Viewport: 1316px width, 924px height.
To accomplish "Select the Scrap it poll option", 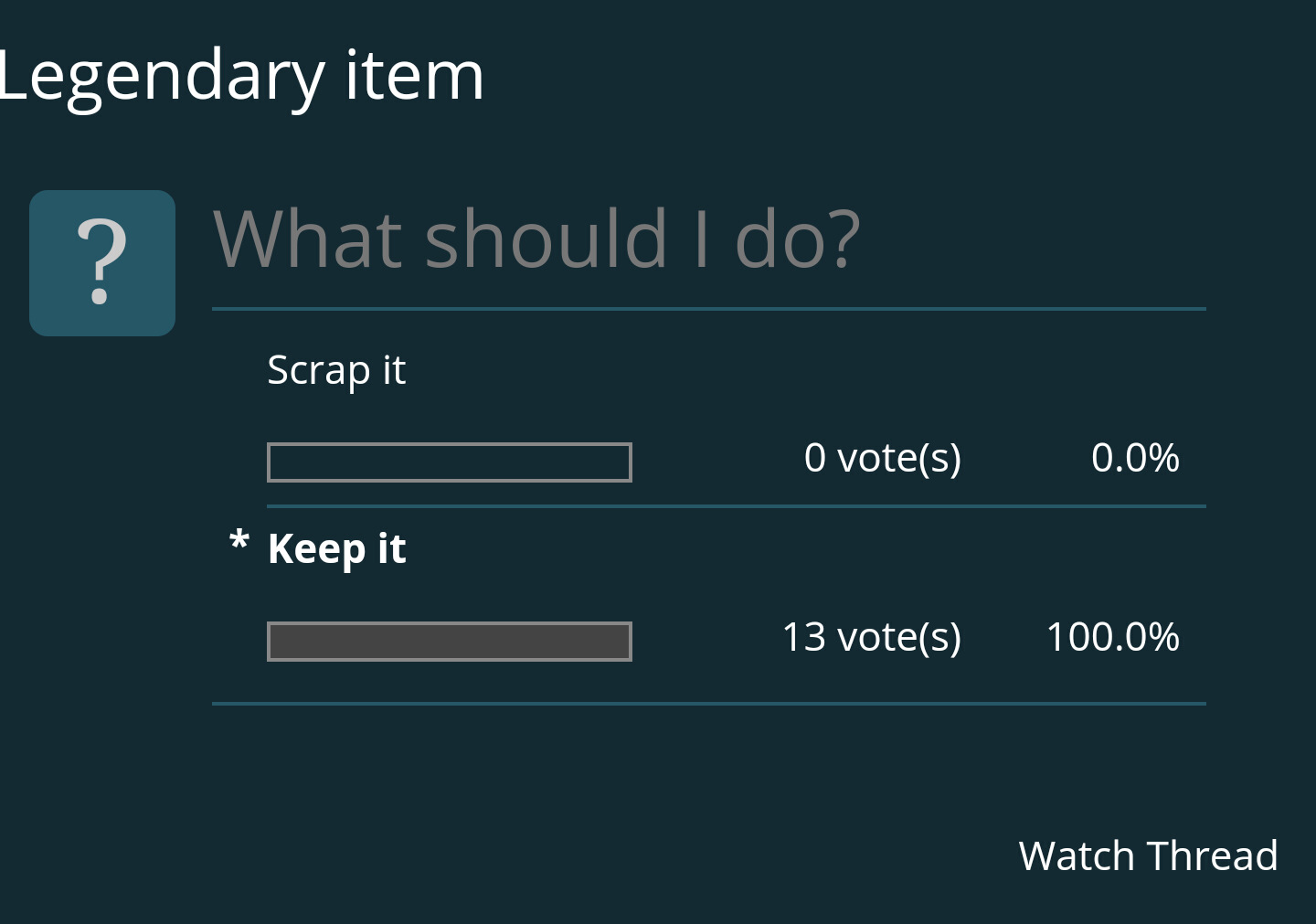I will tap(336, 371).
